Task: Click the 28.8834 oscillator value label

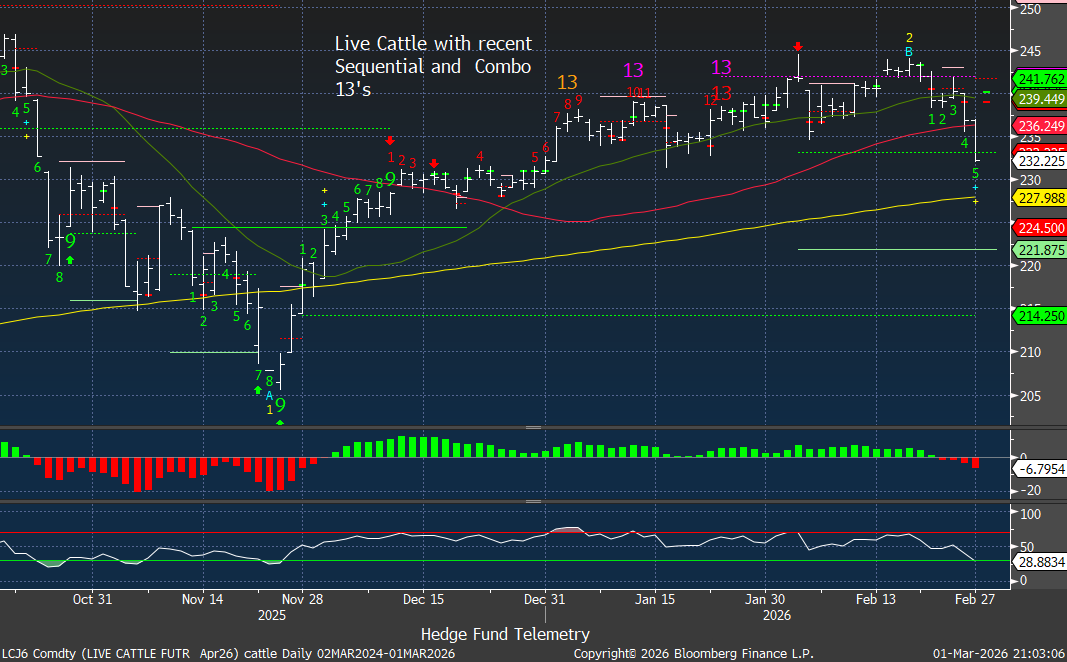Action: coord(1042,565)
